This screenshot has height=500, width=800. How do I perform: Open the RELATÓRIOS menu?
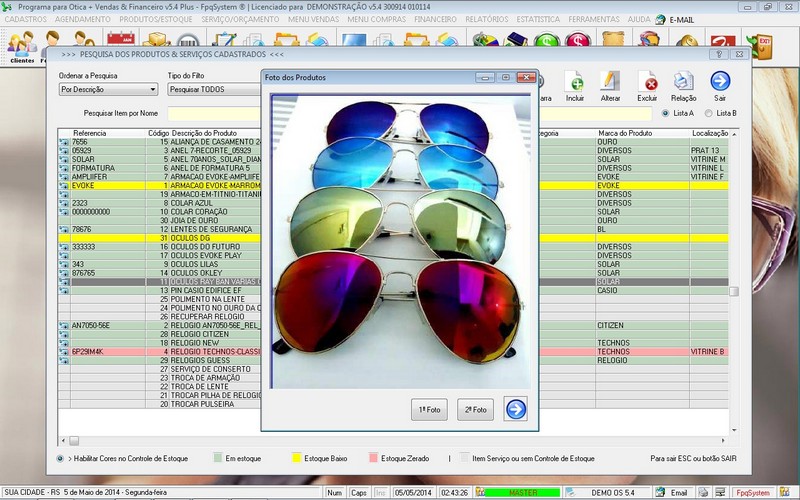486,19
